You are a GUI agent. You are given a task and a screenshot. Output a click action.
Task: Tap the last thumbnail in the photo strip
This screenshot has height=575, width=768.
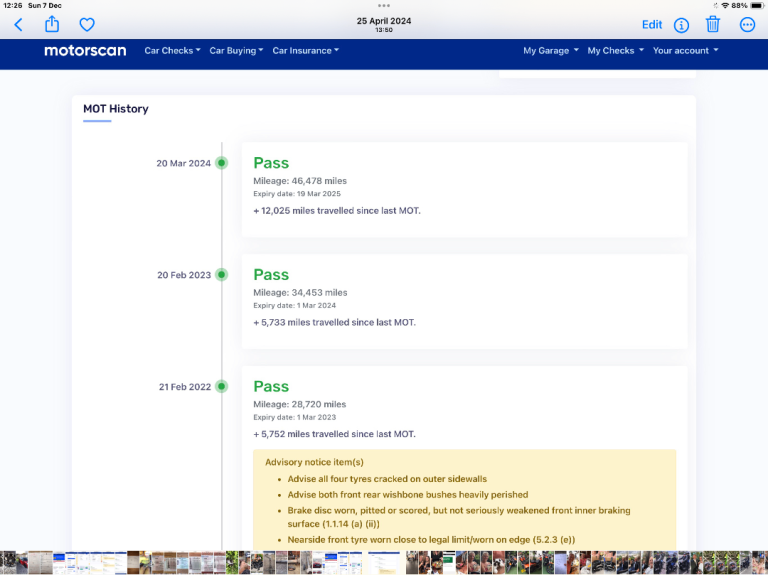760,563
